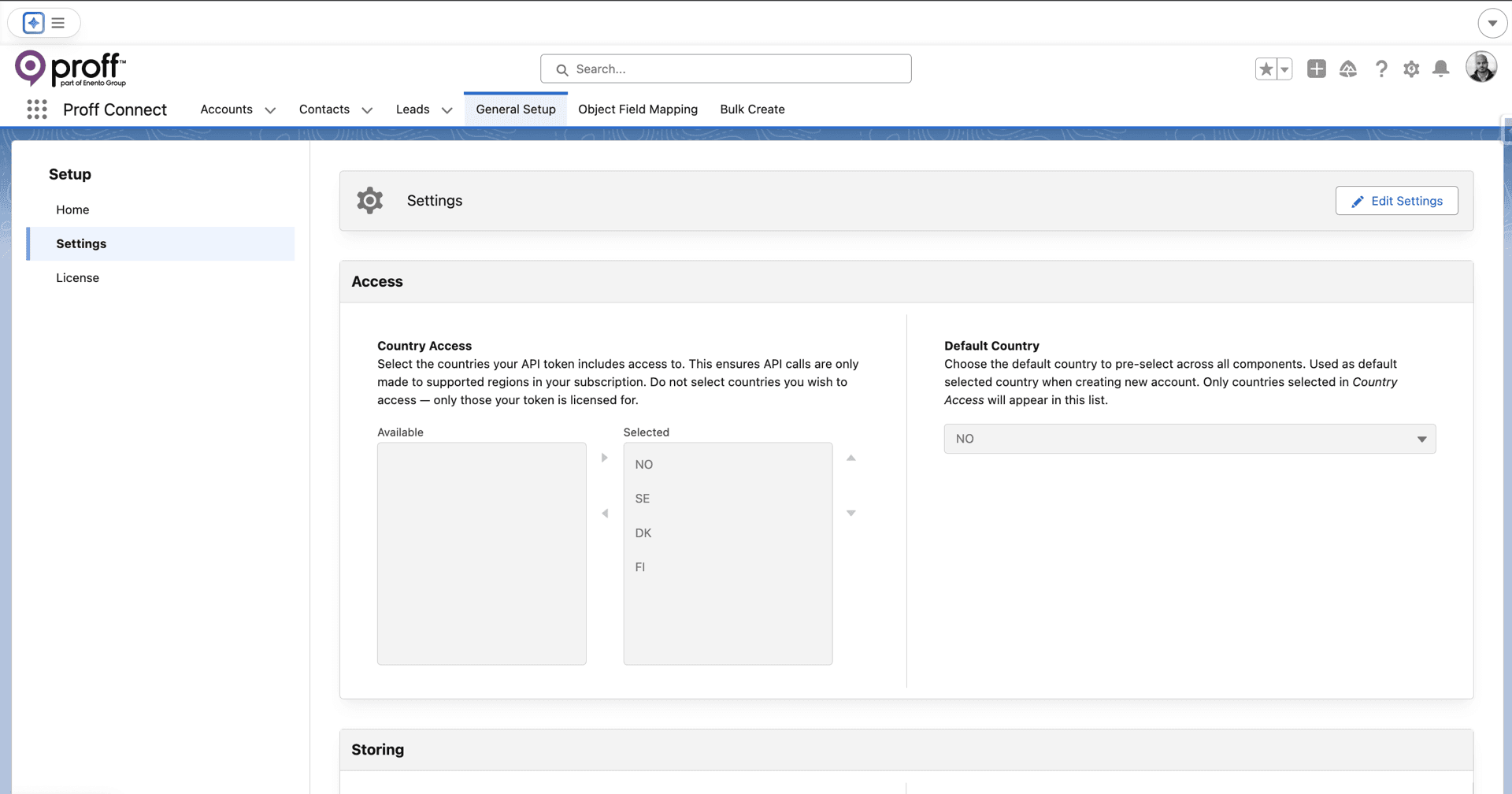Screen dimensions: 1512x794
Task: Open the user profile avatar
Action: [x=1483, y=67]
